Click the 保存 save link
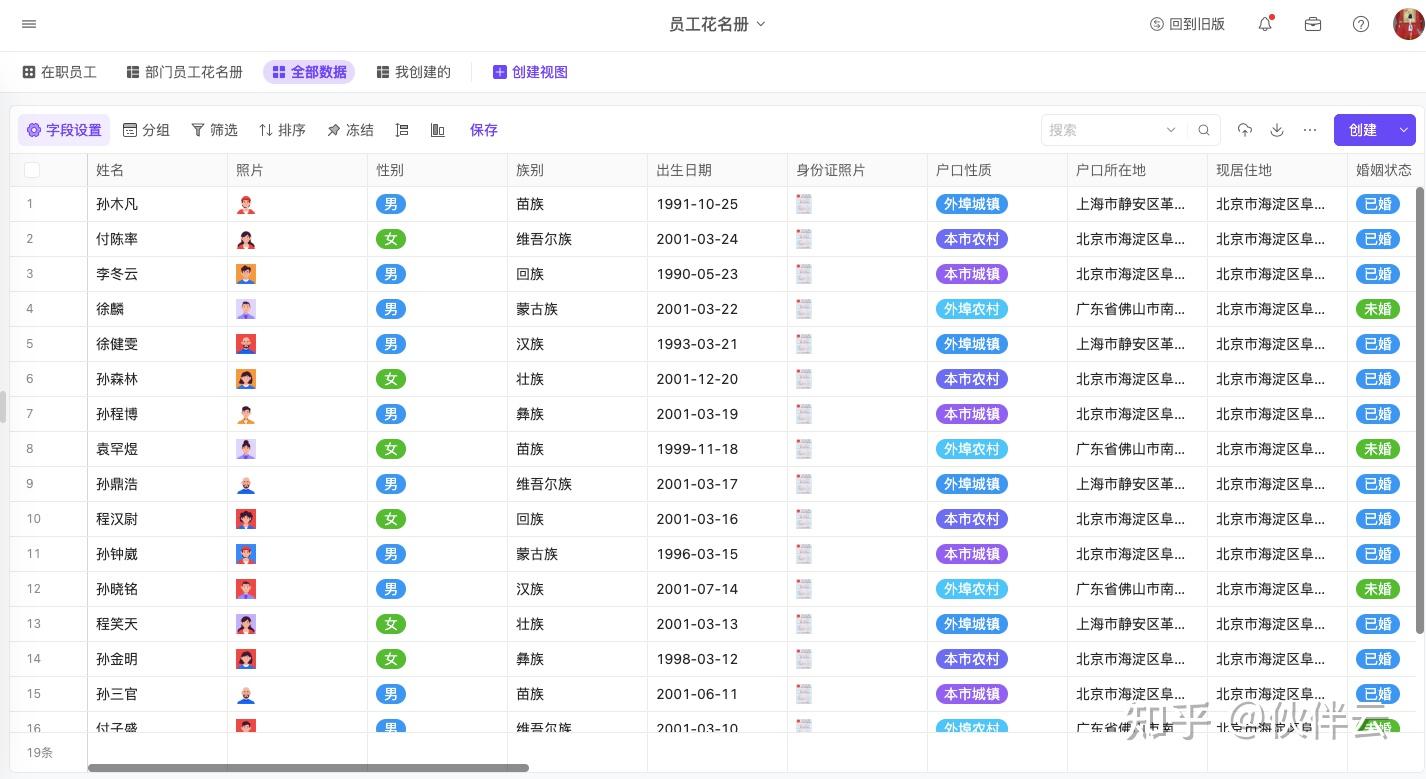The height and width of the screenshot is (779, 1426). click(484, 130)
